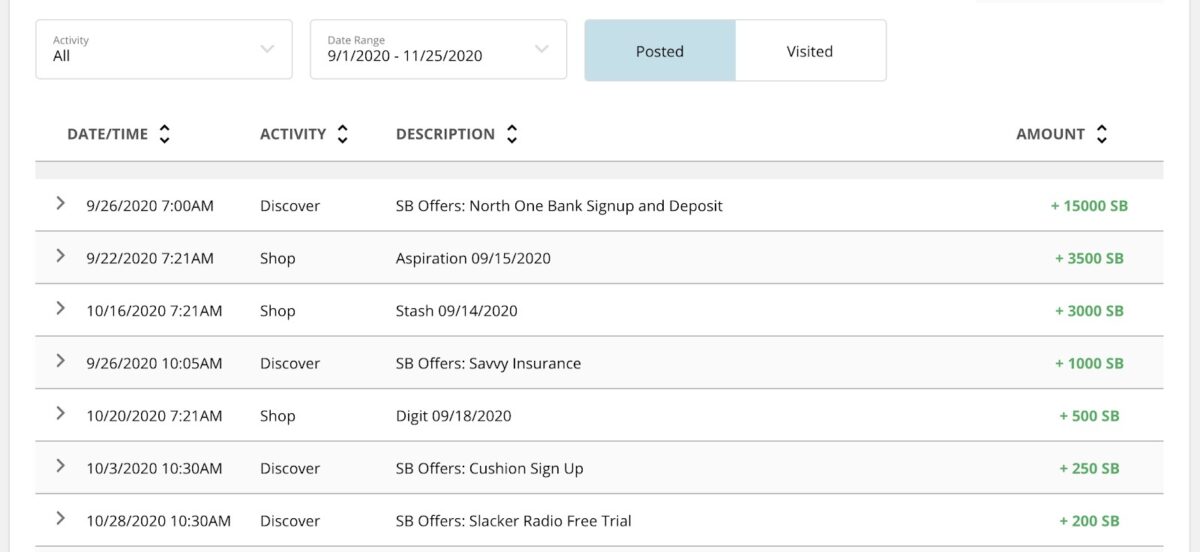Click 'Shop' in the Aspiration row
Viewport: 1200px width, 552px height.
(278, 258)
